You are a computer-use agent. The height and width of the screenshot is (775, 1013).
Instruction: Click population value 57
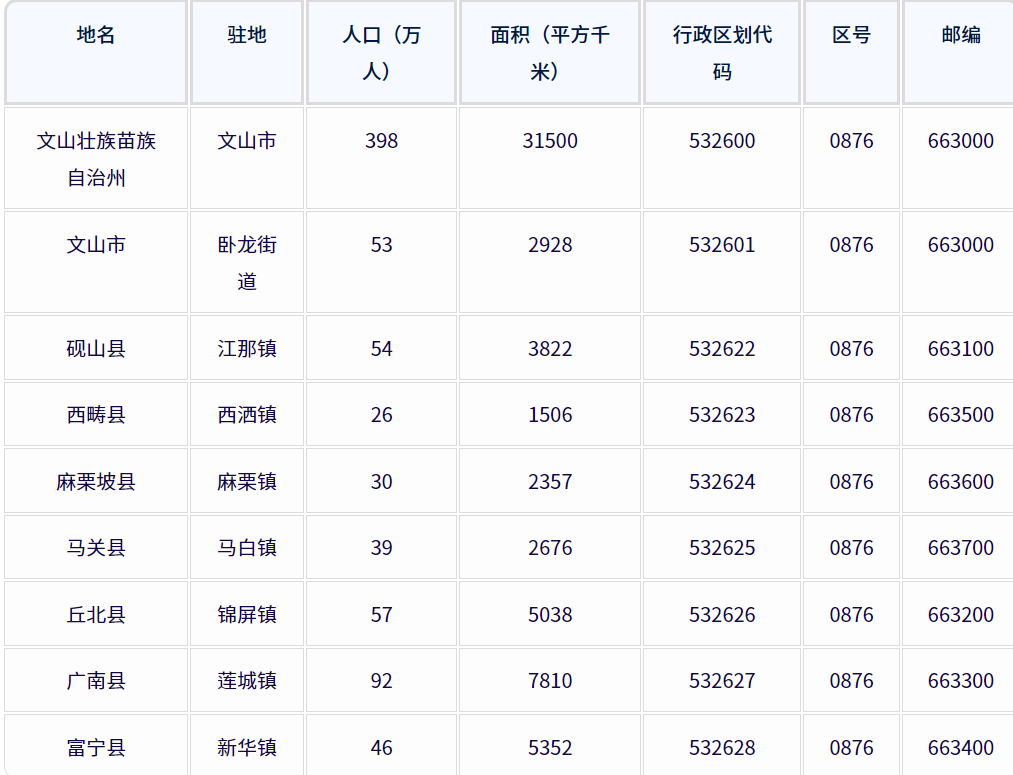(x=381, y=615)
